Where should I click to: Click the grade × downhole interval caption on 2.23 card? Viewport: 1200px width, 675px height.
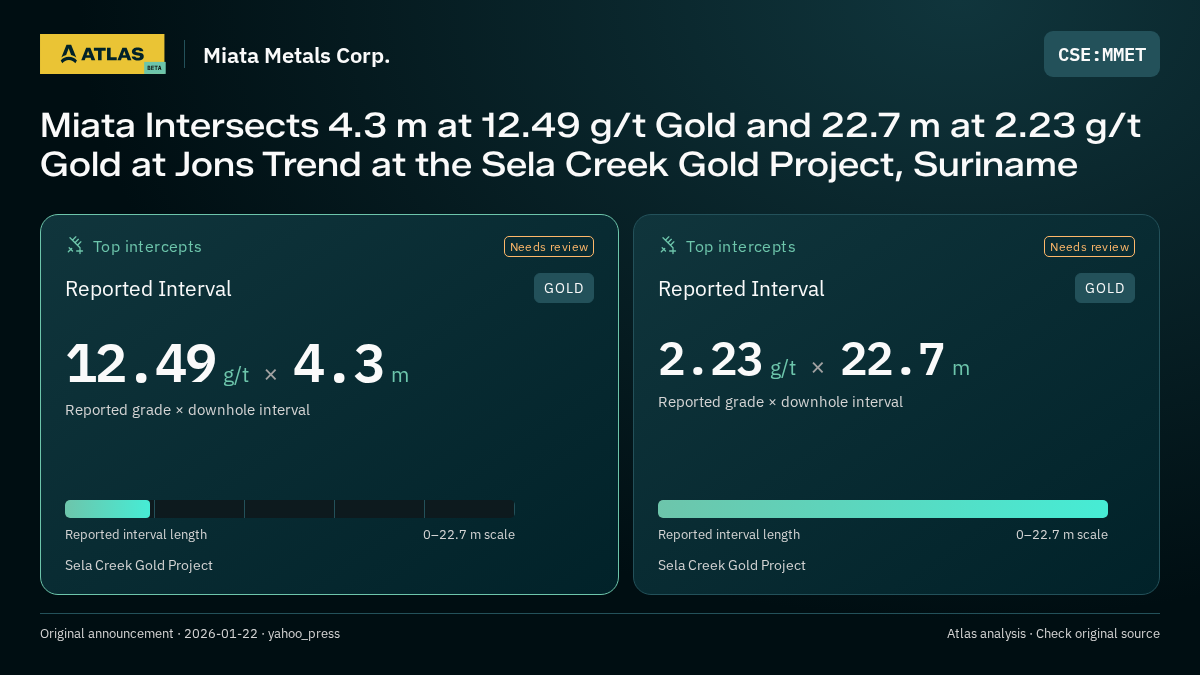pos(780,402)
